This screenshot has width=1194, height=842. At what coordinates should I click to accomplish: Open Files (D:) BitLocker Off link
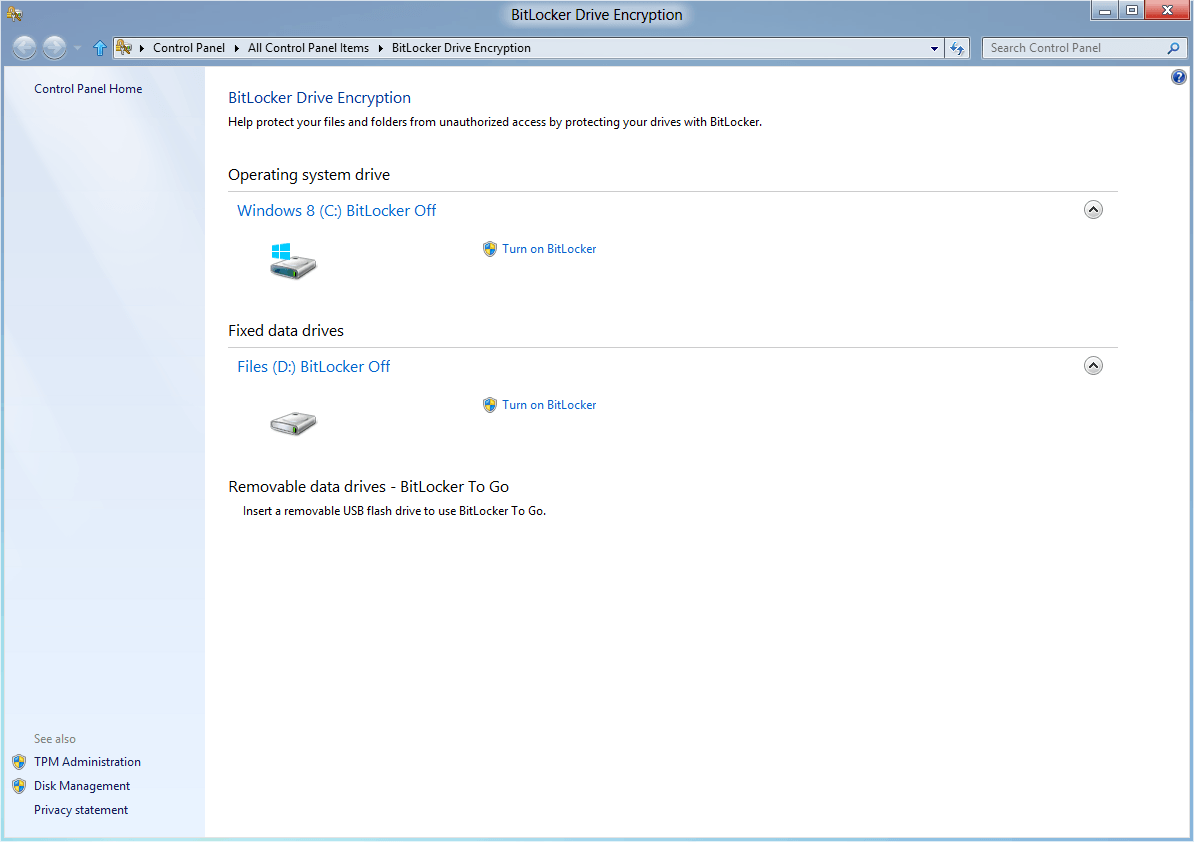pyautogui.click(x=314, y=367)
